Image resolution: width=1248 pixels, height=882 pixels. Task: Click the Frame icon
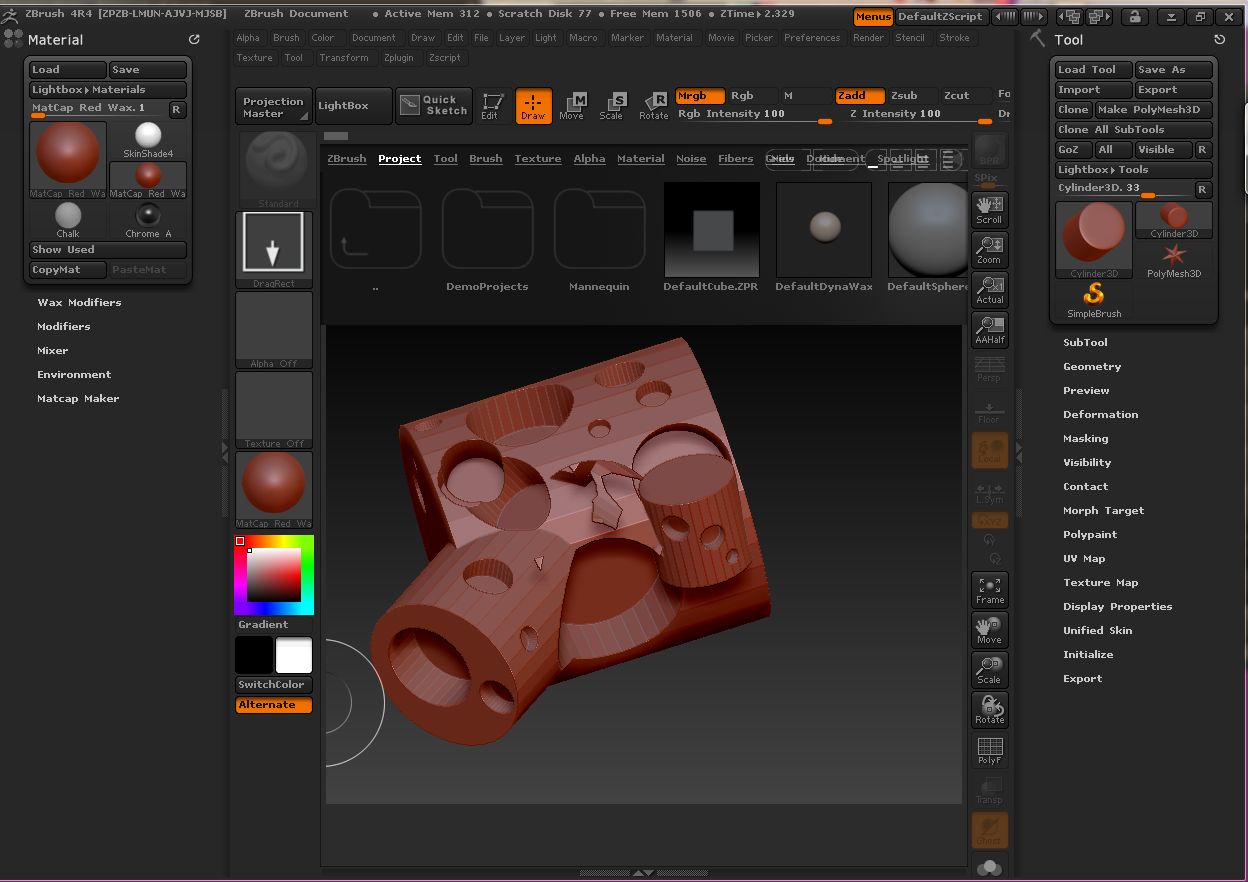click(x=989, y=589)
